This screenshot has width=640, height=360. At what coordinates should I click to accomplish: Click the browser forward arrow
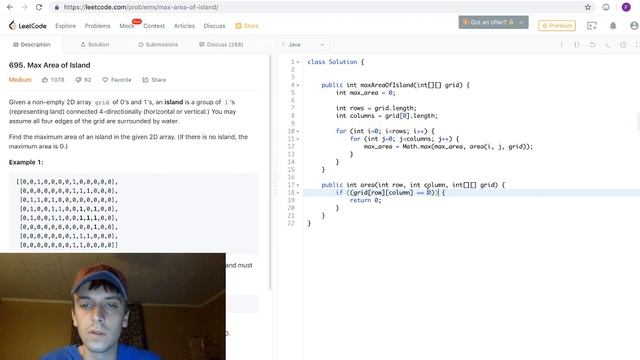pyautogui.click(x=24, y=7)
